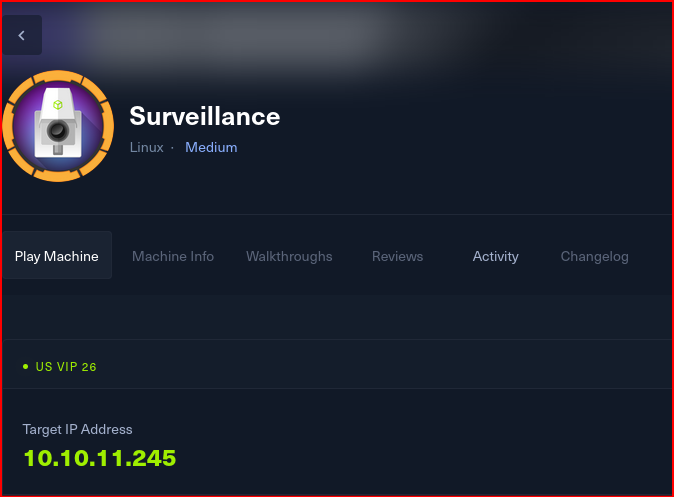Click the Surveillance machine title
The image size is (674, 497).
205,116
